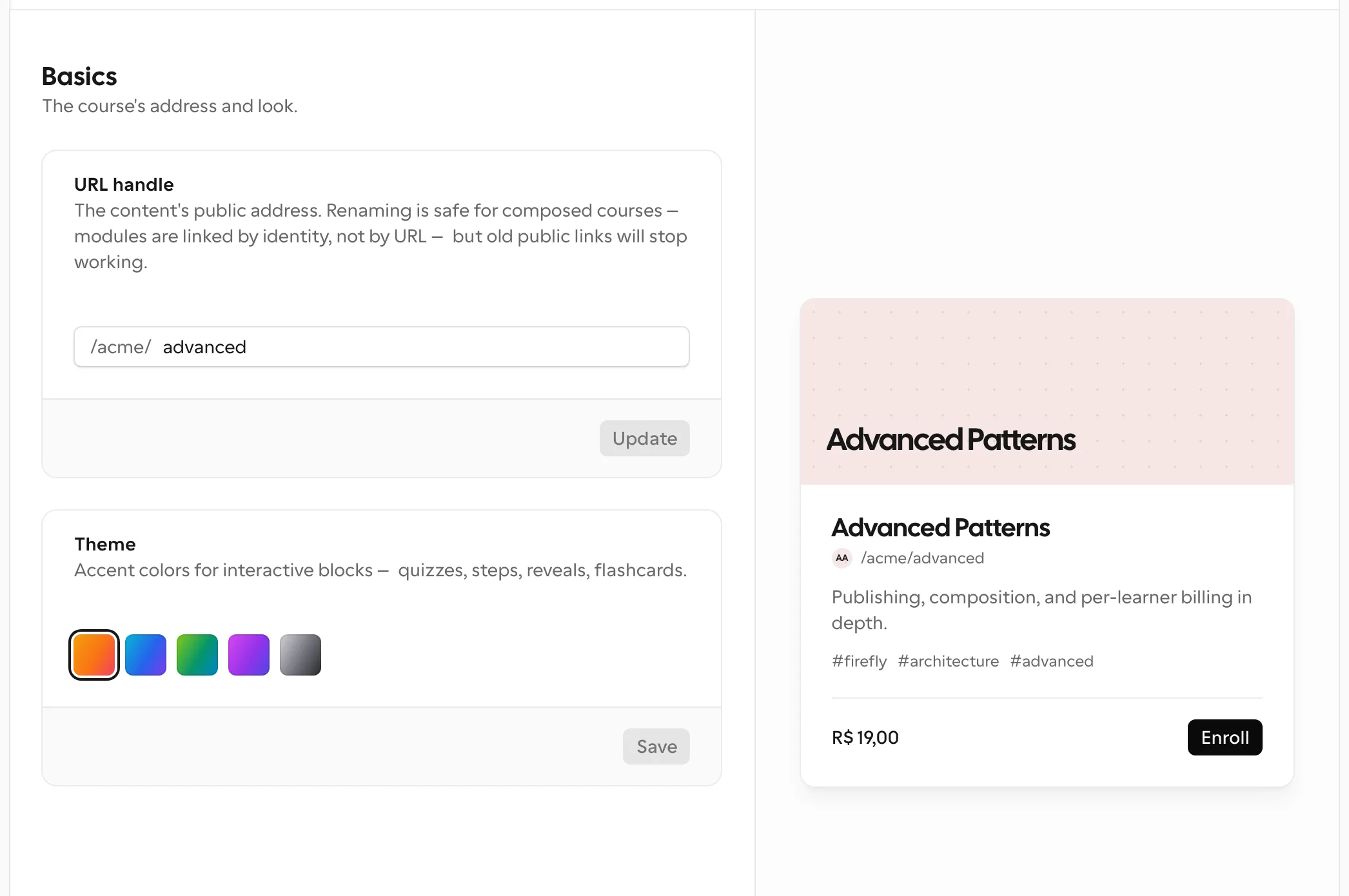1349x896 pixels.
Task: Focus the URL handle input field
Action: 382,347
